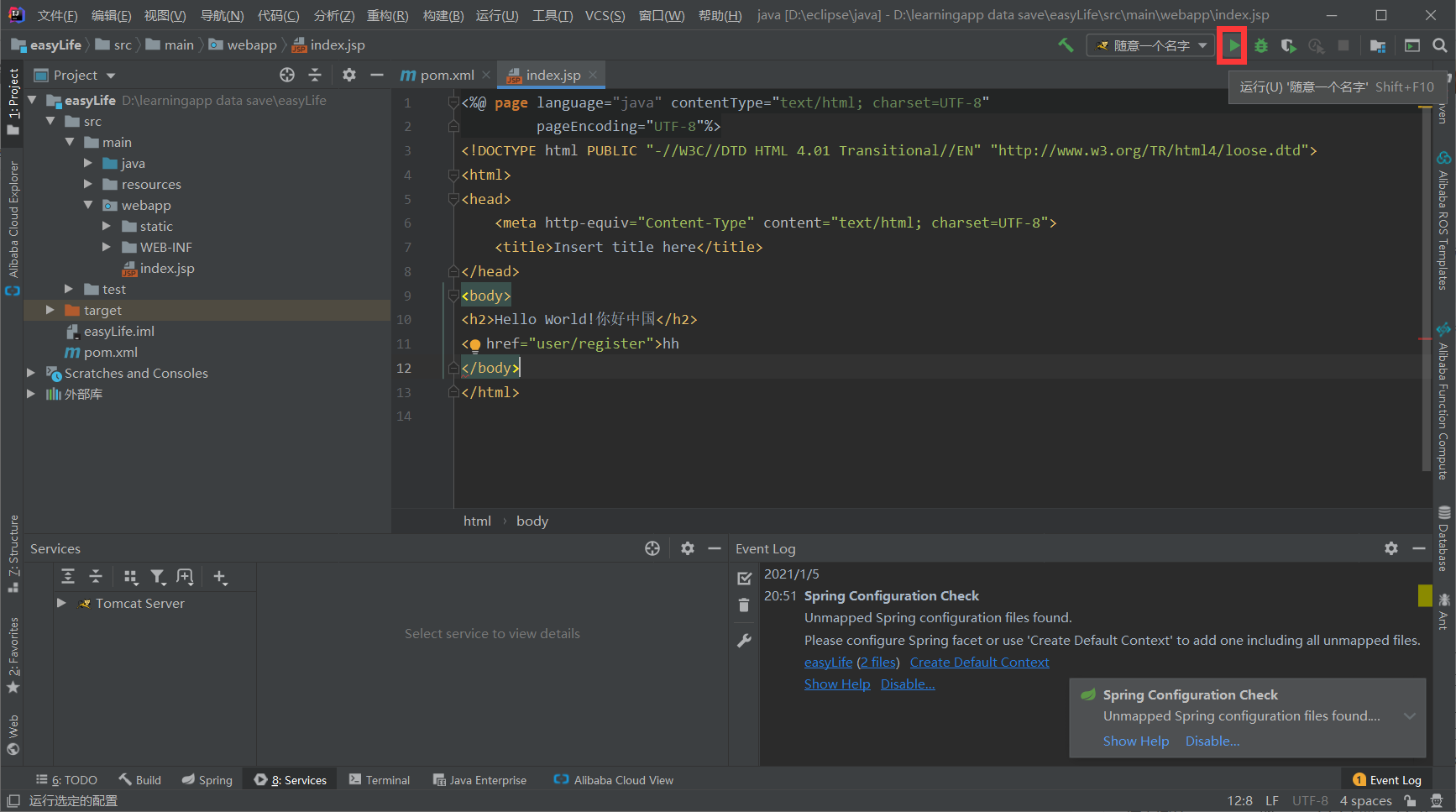
Task: Expand all in Services toolbar
Action: coord(68,576)
